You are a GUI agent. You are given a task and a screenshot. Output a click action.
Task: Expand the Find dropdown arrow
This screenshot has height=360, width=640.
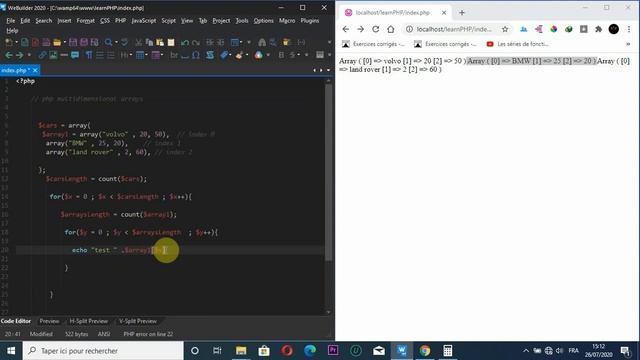(116, 42)
